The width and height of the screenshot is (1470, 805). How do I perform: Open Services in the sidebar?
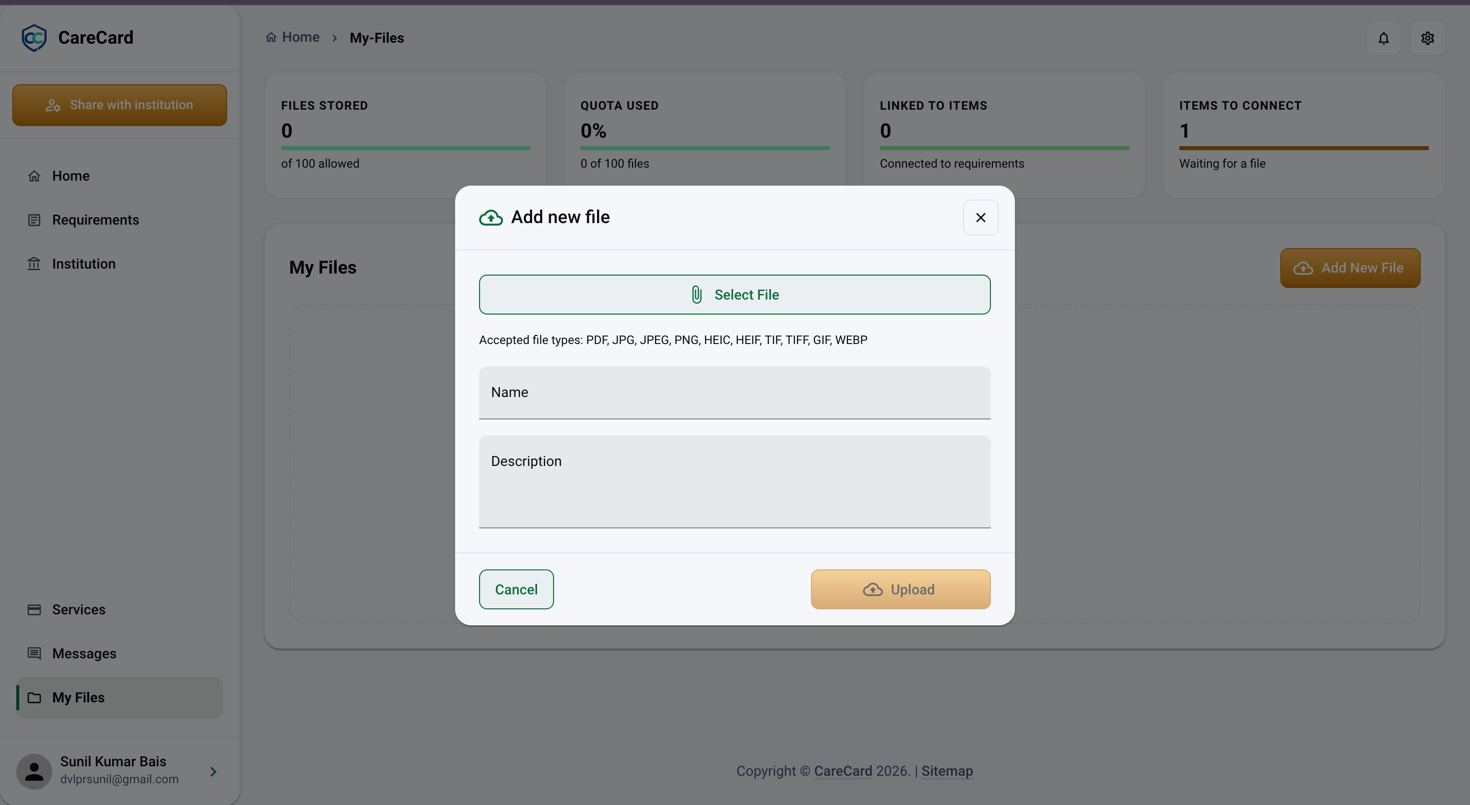click(120, 610)
